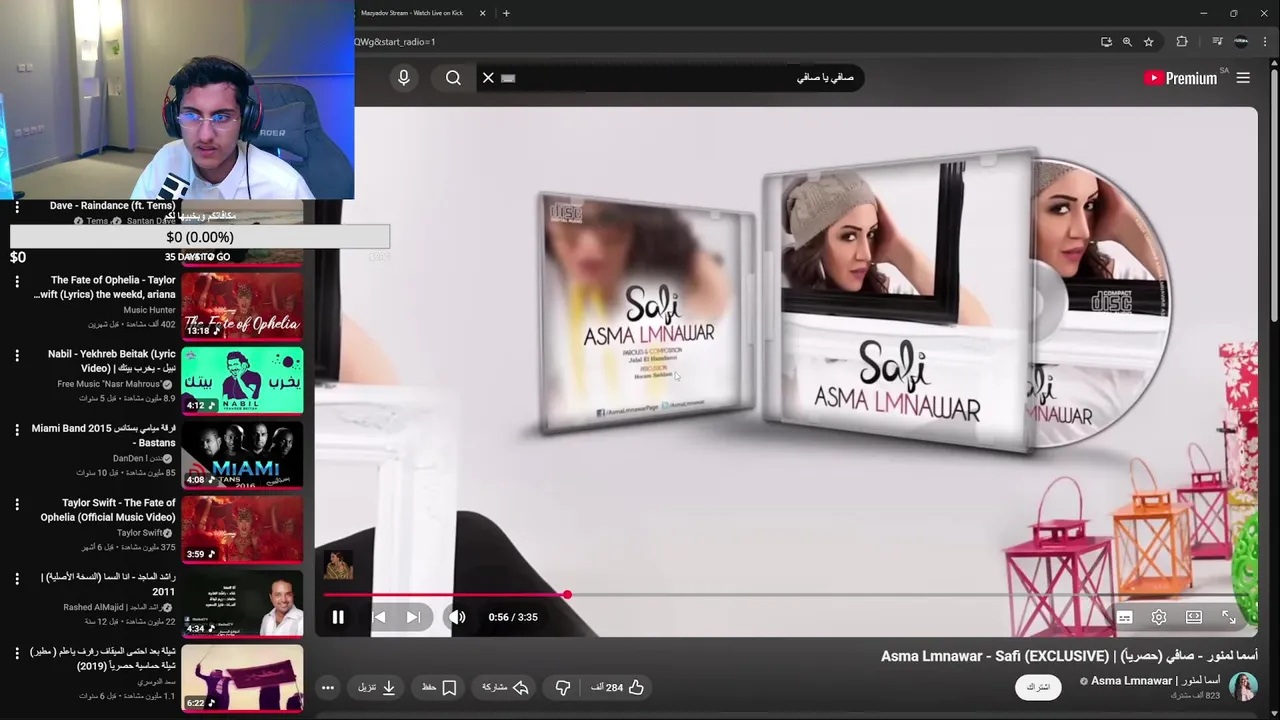
Task: Click the title Dave - Raindance (ft. Tems)
Action: coord(113,206)
